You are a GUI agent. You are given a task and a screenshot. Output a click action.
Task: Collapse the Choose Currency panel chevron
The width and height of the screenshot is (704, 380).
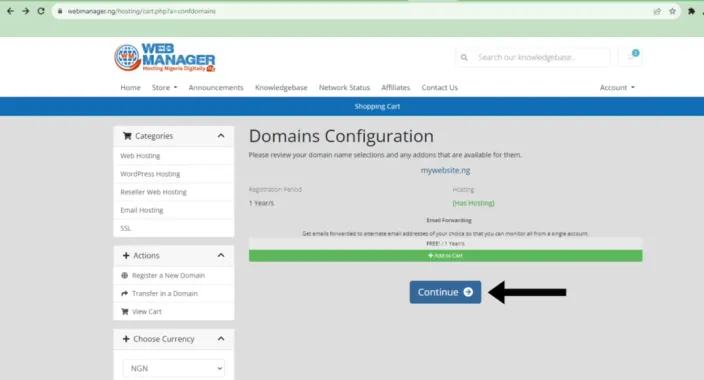click(221, 339)
